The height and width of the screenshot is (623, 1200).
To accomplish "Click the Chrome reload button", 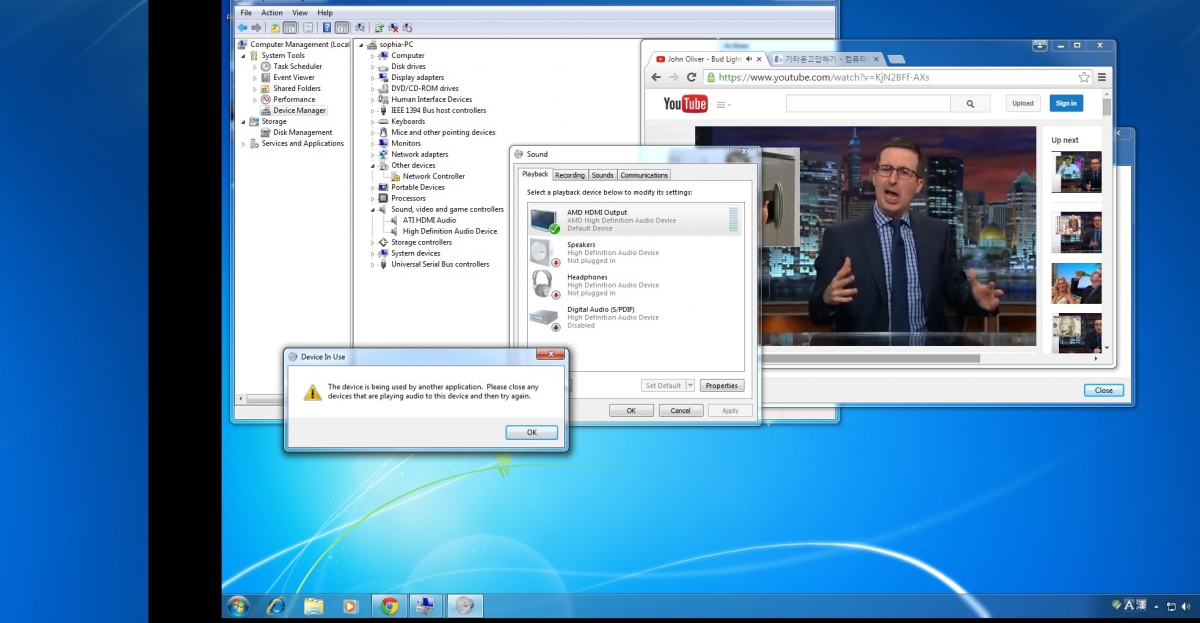I will coord(691,77).
